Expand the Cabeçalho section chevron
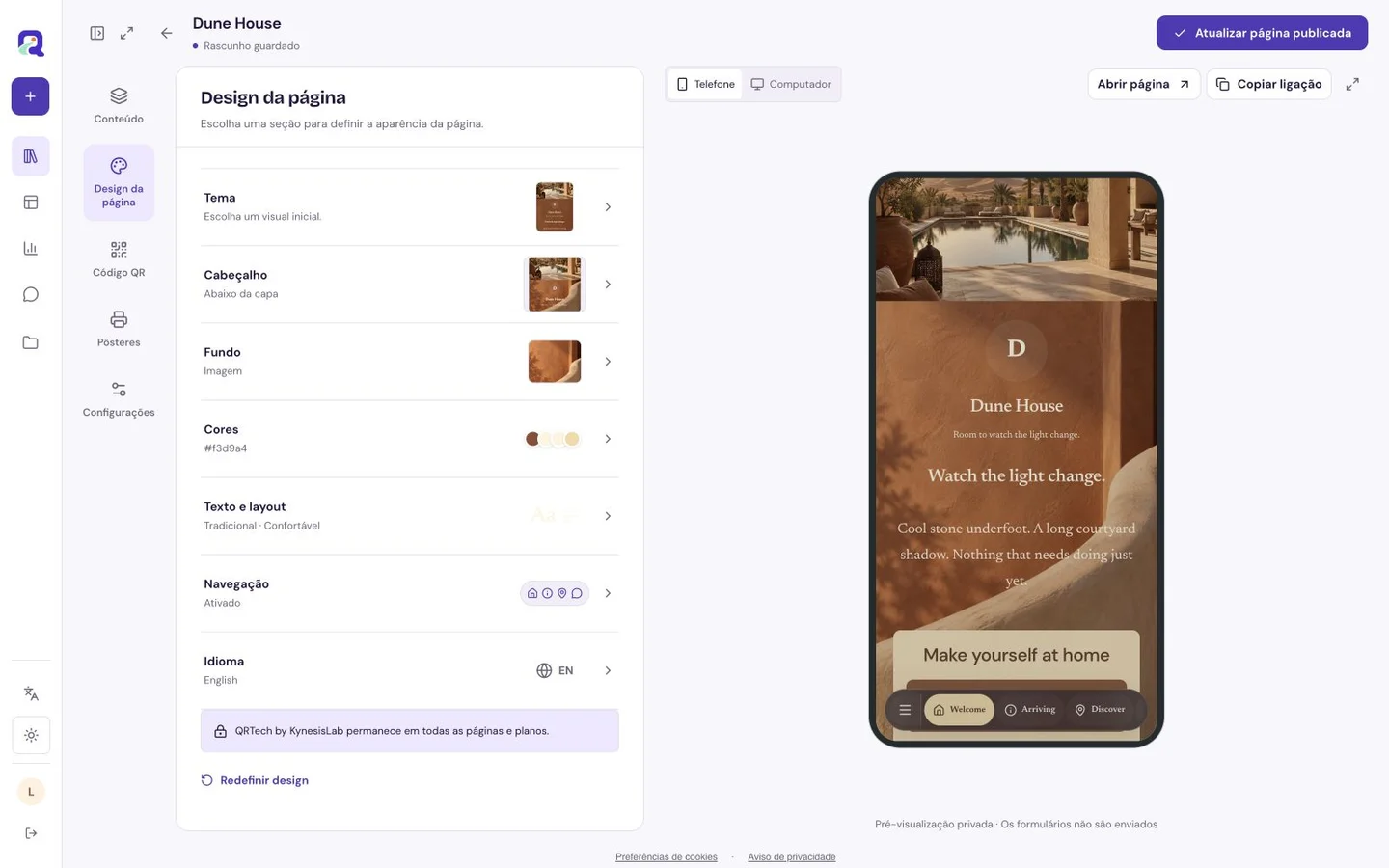This screenshot has width=1389, height=868. coord(608,285)
